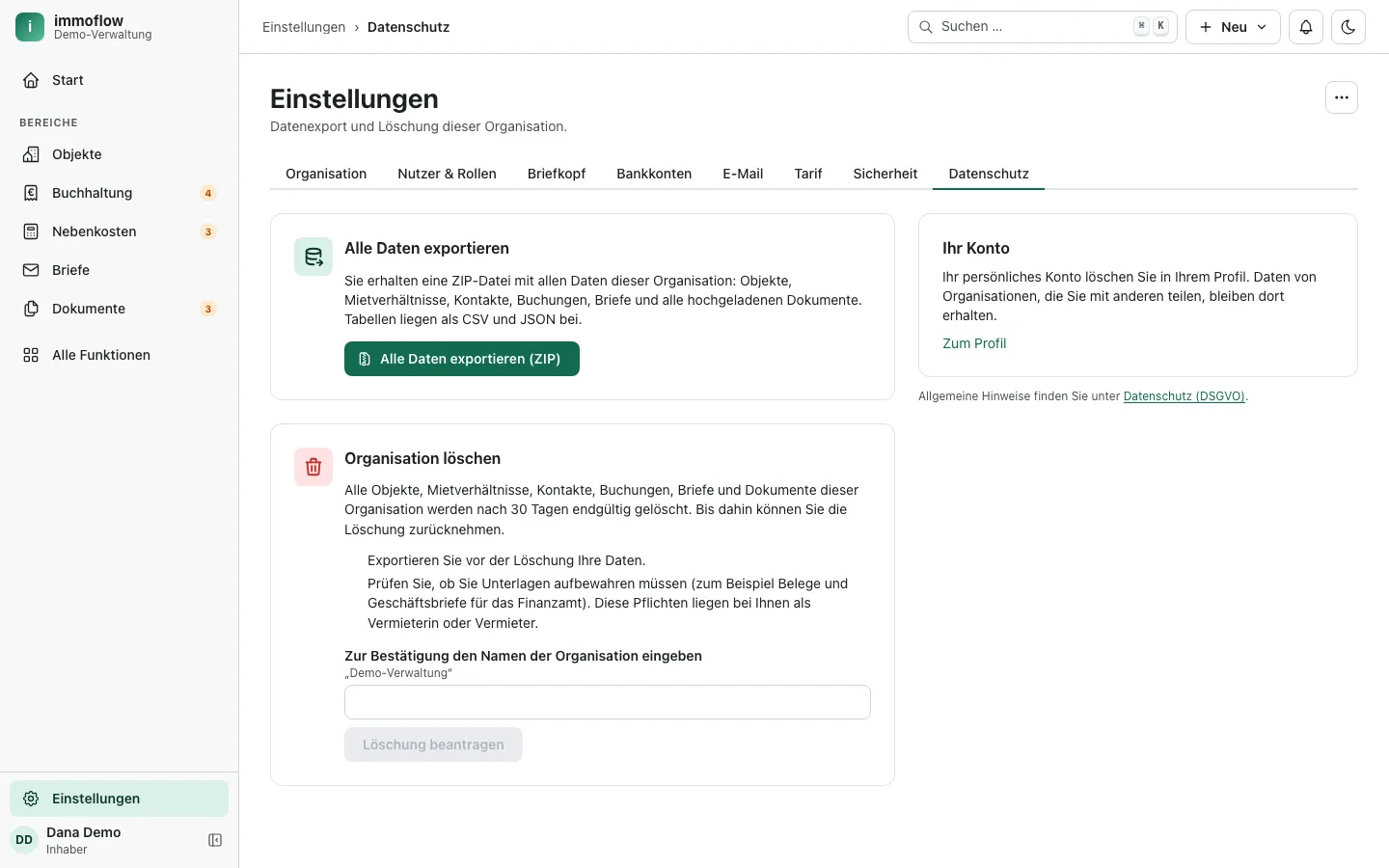Open Dokumente section
The height and width of the screenshot is (868, 1389).
(120, 309)
